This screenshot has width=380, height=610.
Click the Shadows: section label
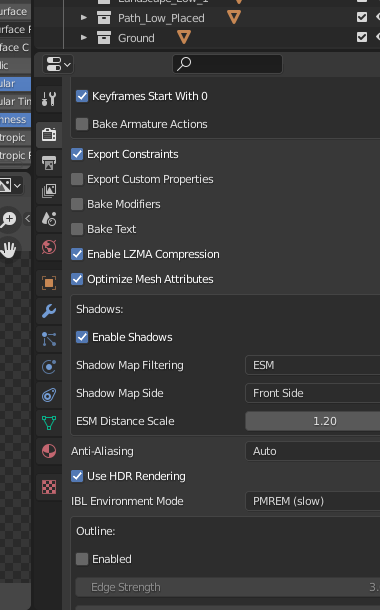tap(100, 309)
